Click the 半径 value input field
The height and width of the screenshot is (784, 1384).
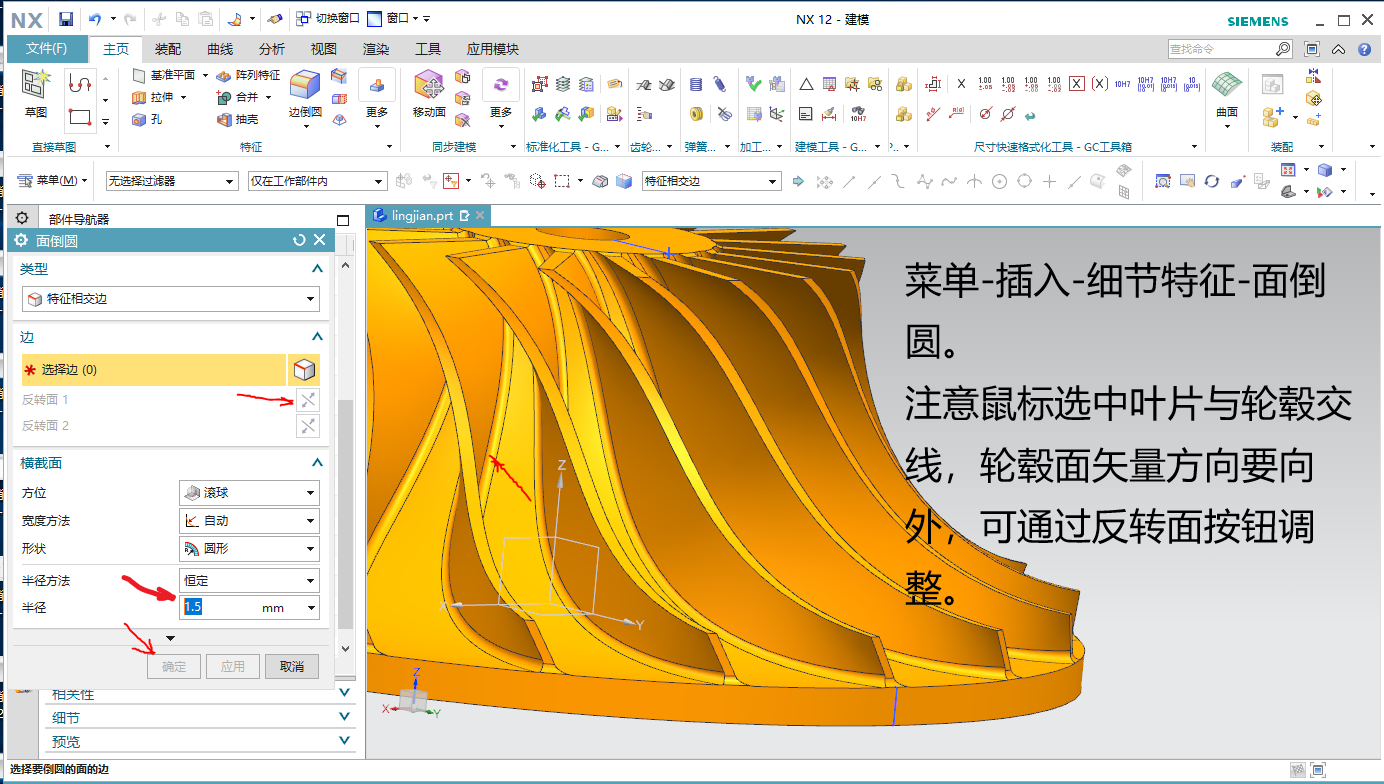tap(215, 607)
